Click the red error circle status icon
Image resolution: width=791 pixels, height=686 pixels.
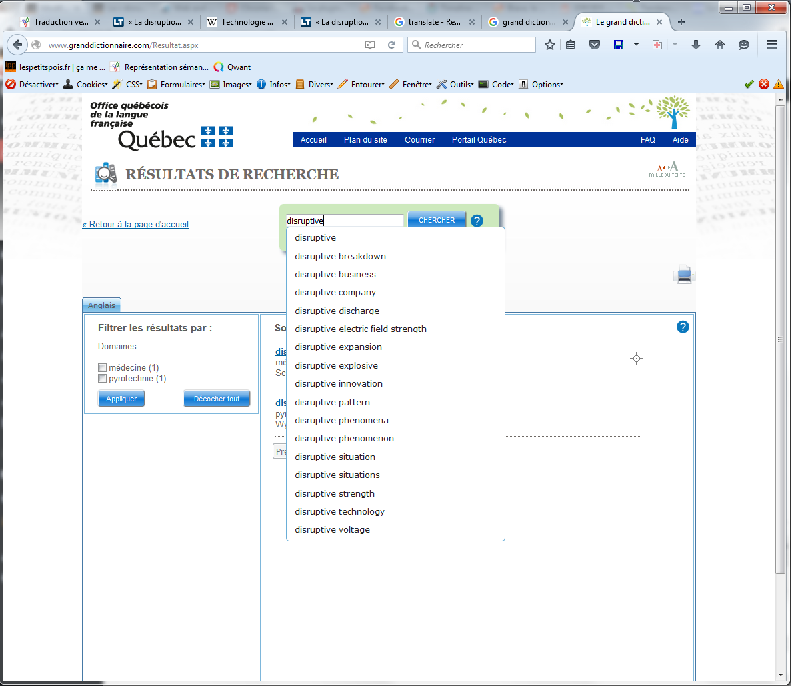point(764,84)
